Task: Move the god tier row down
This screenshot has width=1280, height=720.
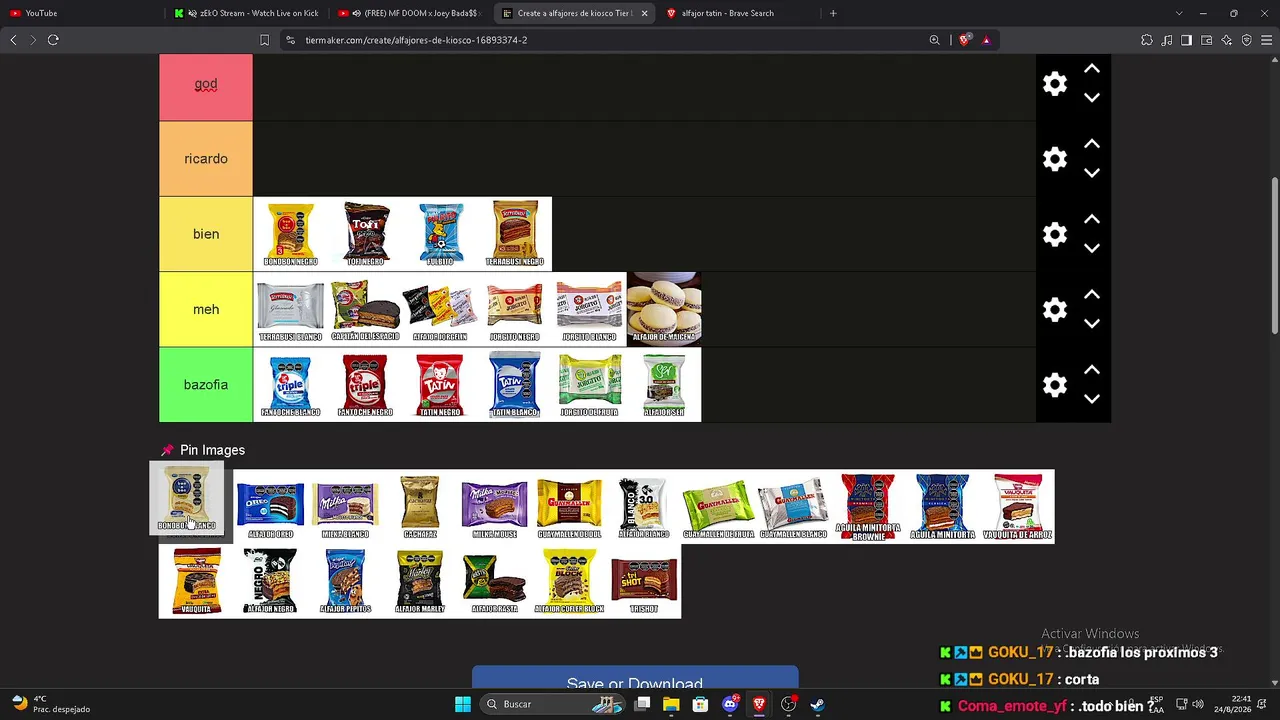Action: (1092, 98)
